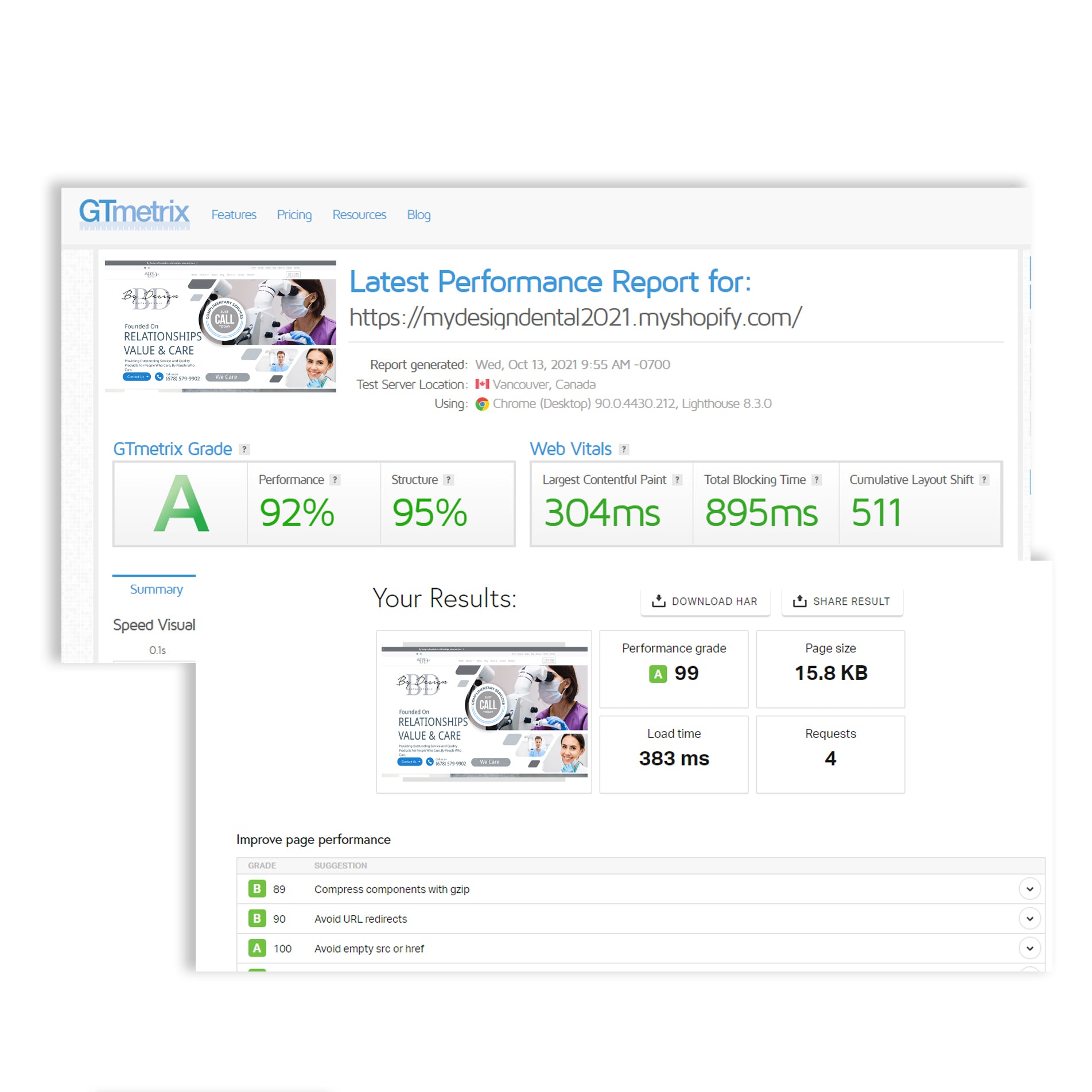Click the download arrow icon in Download HAR
The image size is (1092, 1092).
659,601
